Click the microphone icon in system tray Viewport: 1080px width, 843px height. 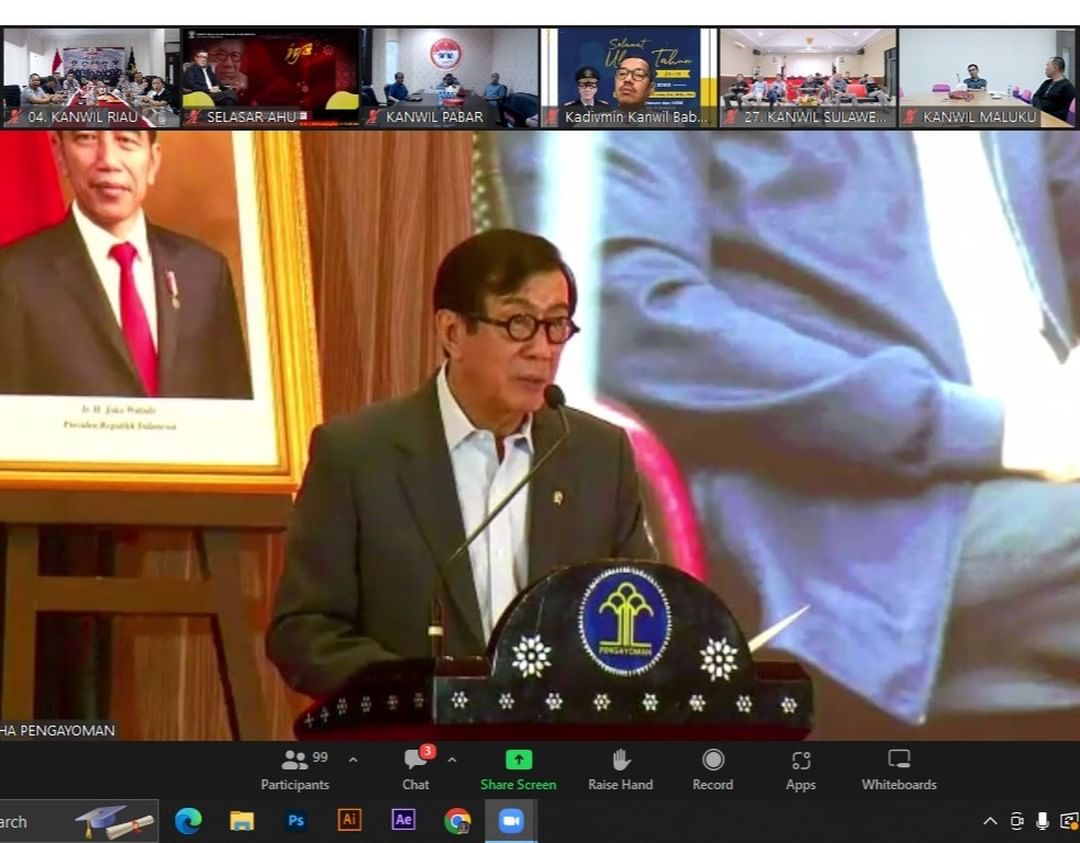click(1042, 821)
